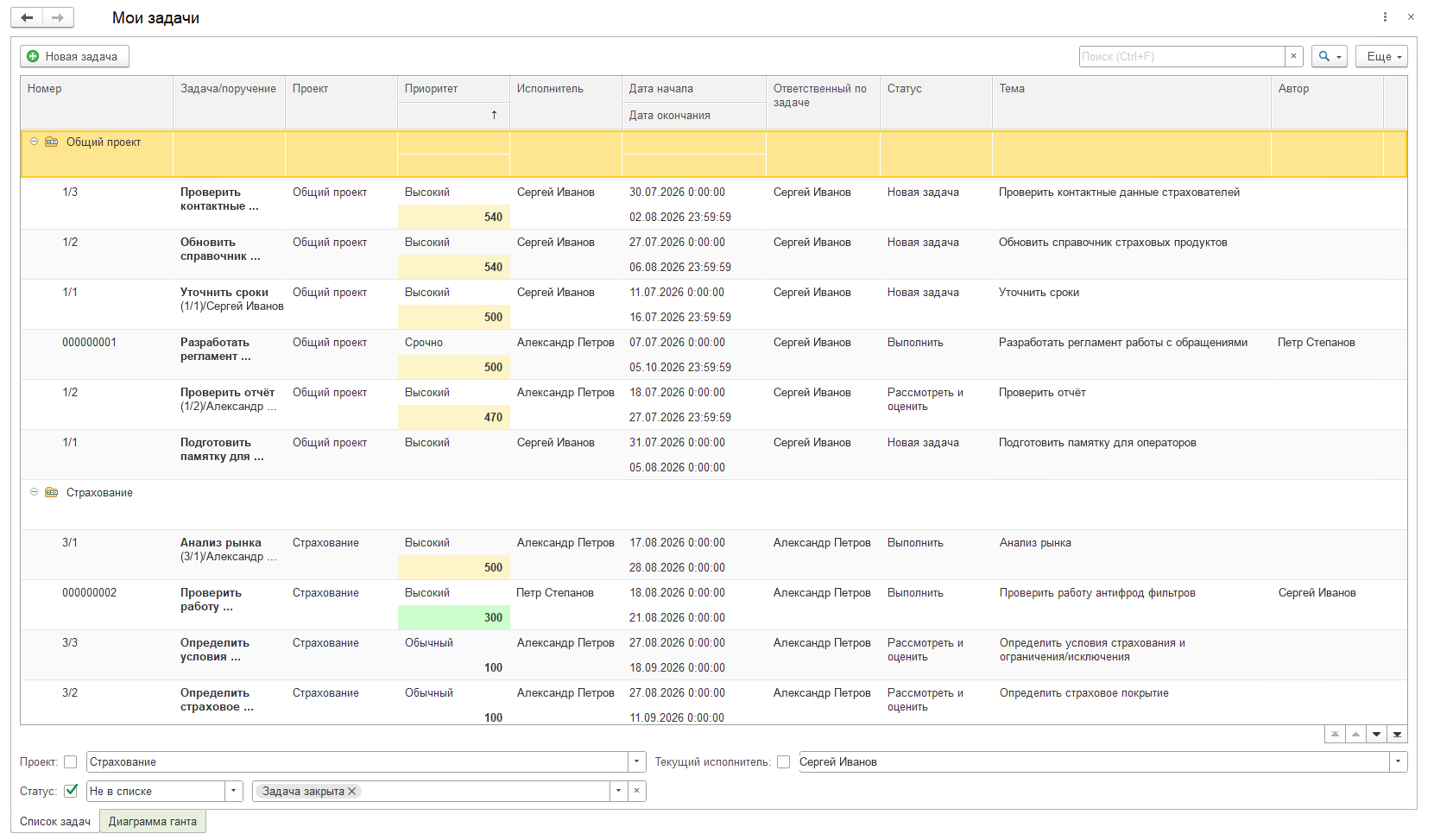Open the Текущий исполнитель dropdown arrow
The image size is (1434, 840).
click(x=1398, y=761)
